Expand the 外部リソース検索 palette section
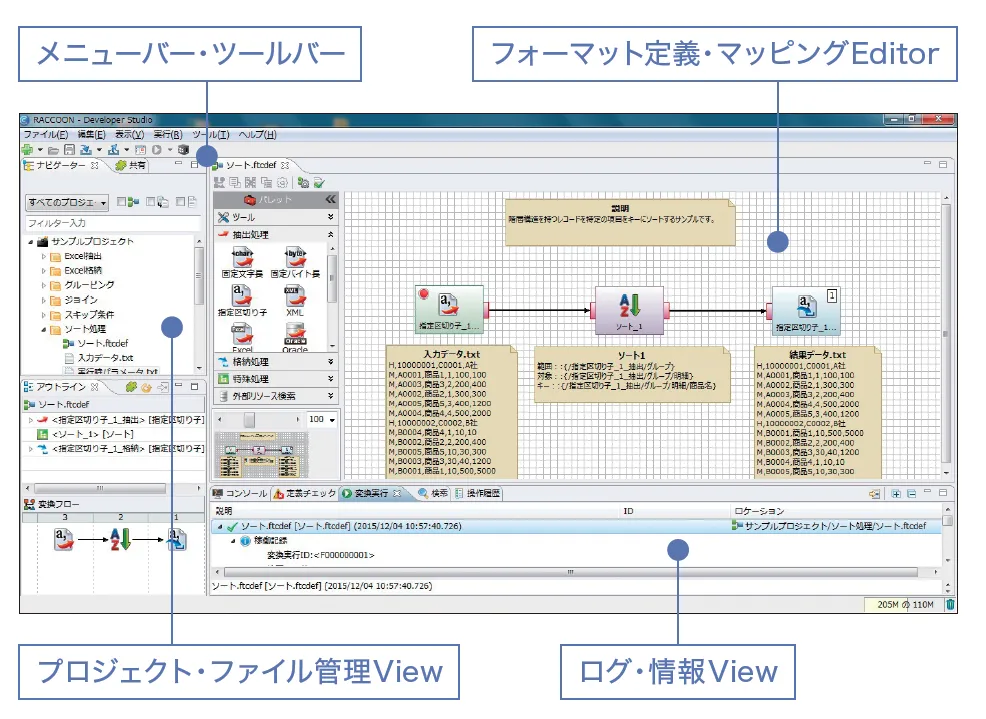 (276, 396)
